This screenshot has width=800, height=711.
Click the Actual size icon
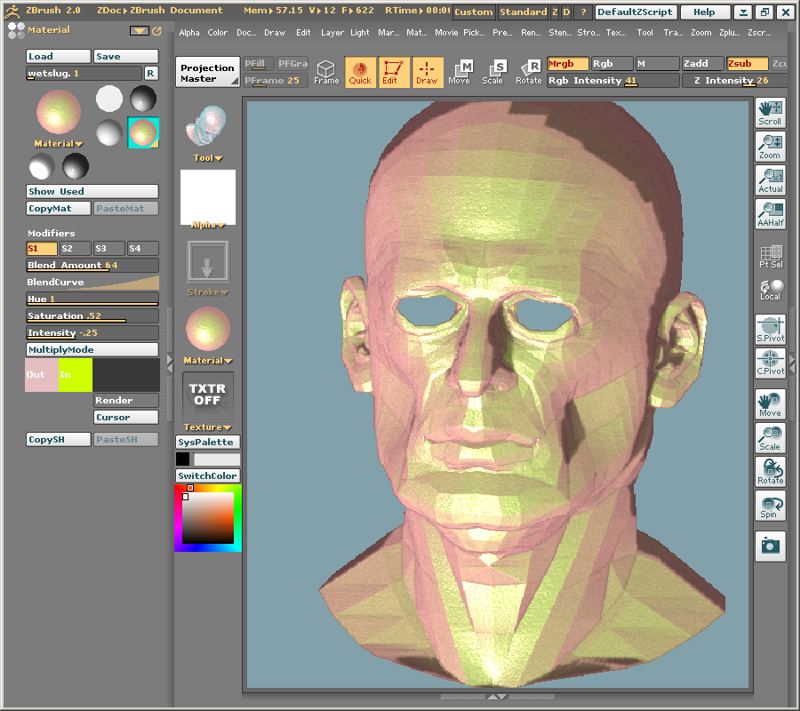pos(770,181)
